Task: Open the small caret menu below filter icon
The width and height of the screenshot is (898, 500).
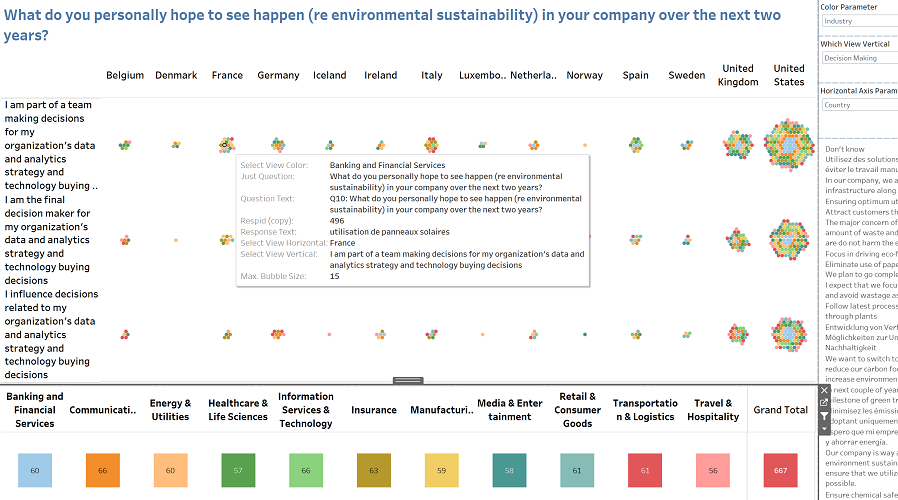Action: (x=825, y=429)
